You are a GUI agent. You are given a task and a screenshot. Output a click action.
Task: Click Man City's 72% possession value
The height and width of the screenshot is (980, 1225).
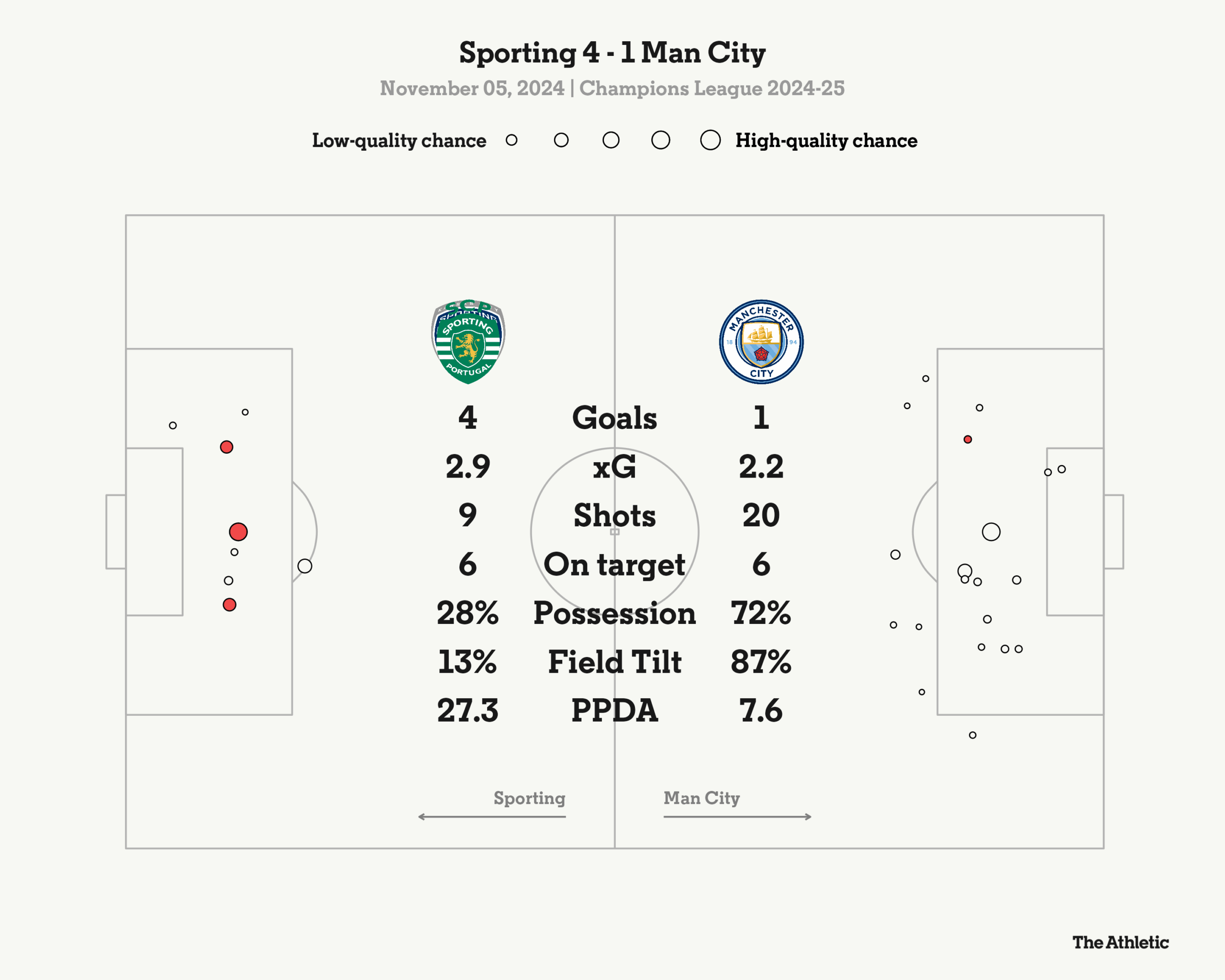point(761,613)
